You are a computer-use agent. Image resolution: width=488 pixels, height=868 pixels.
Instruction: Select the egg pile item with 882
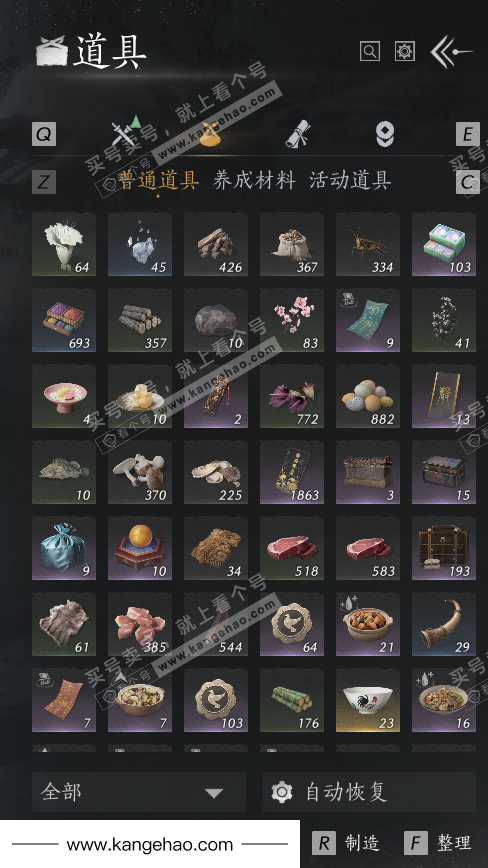(367, 396)
